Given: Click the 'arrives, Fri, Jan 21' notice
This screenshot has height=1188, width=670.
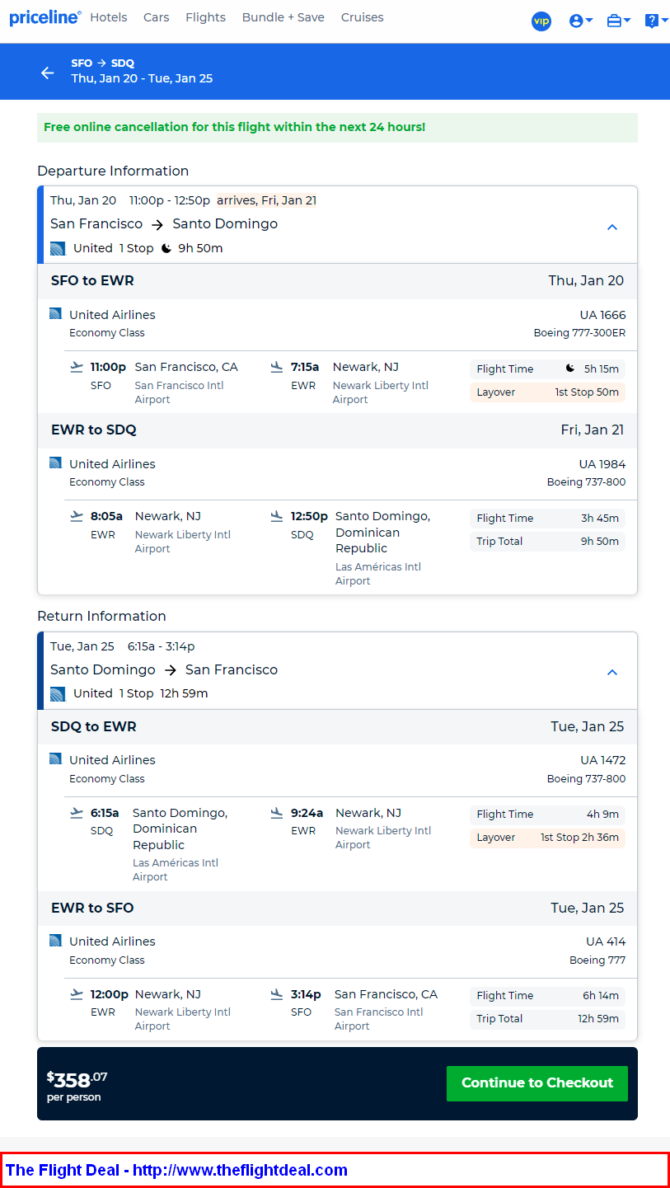Looking at the screenshot, I should coord(267,200).
